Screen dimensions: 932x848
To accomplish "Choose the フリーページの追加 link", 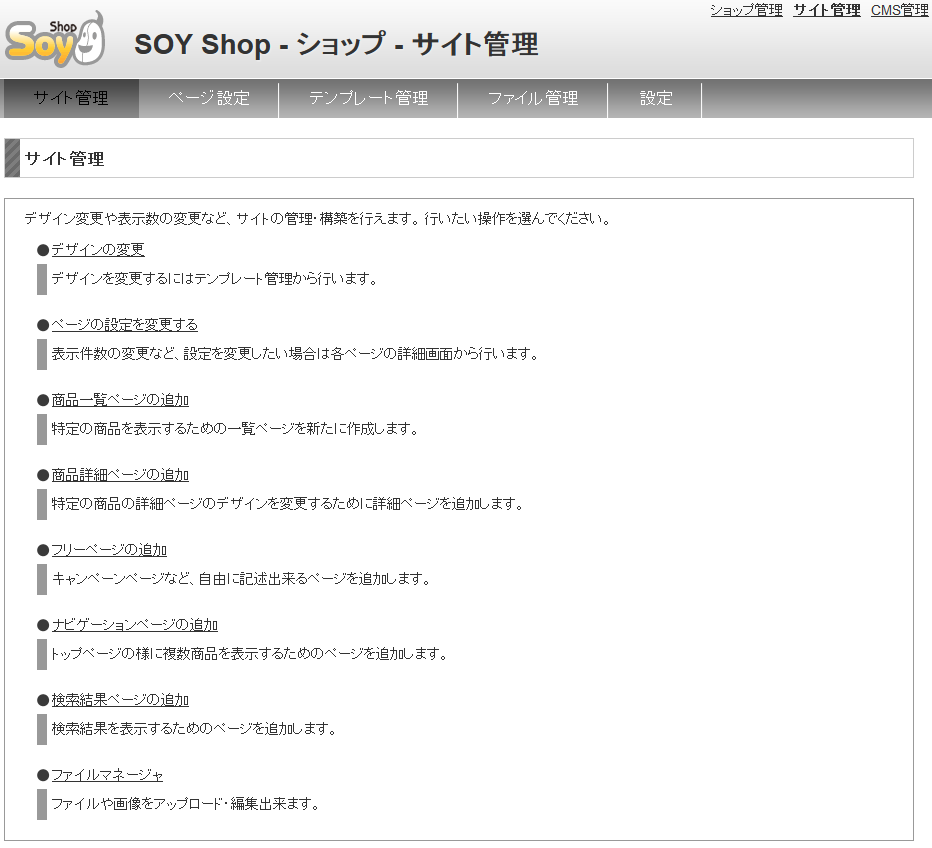I will tap(109, 550).
